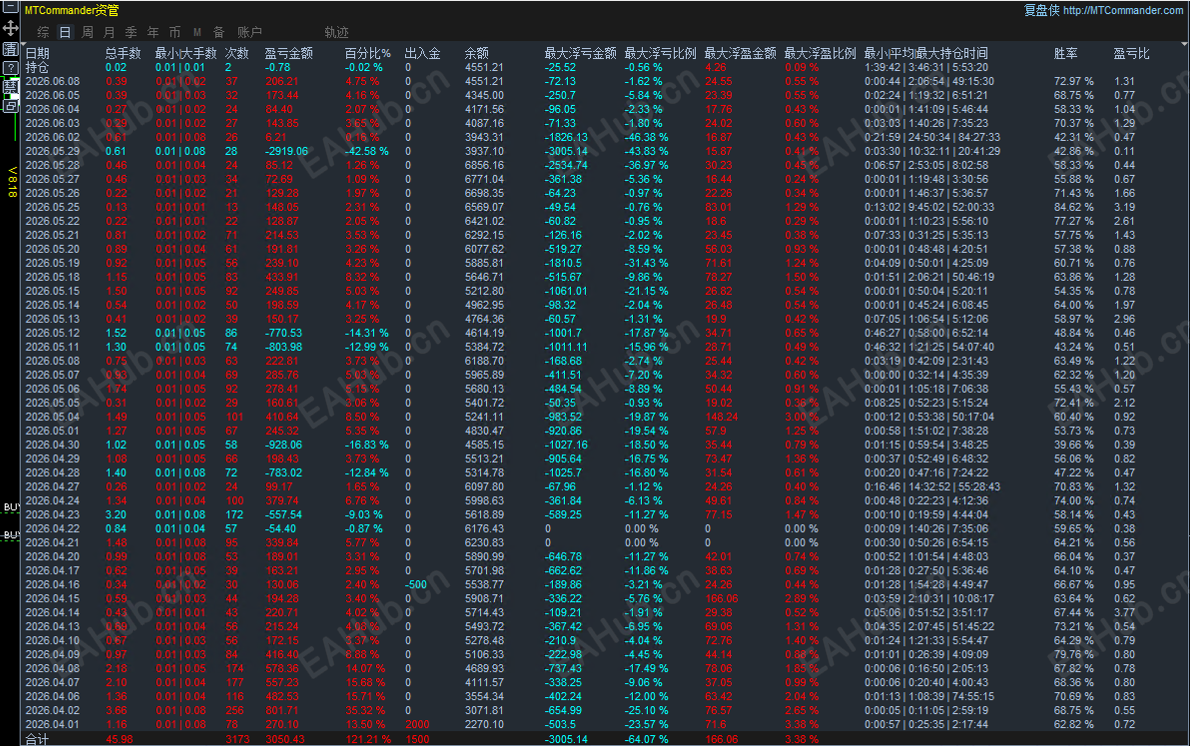Viewport: 1190px width, 746px height.
Task: Click the -16.83 % percentage cell
Action: click(367, 445)
